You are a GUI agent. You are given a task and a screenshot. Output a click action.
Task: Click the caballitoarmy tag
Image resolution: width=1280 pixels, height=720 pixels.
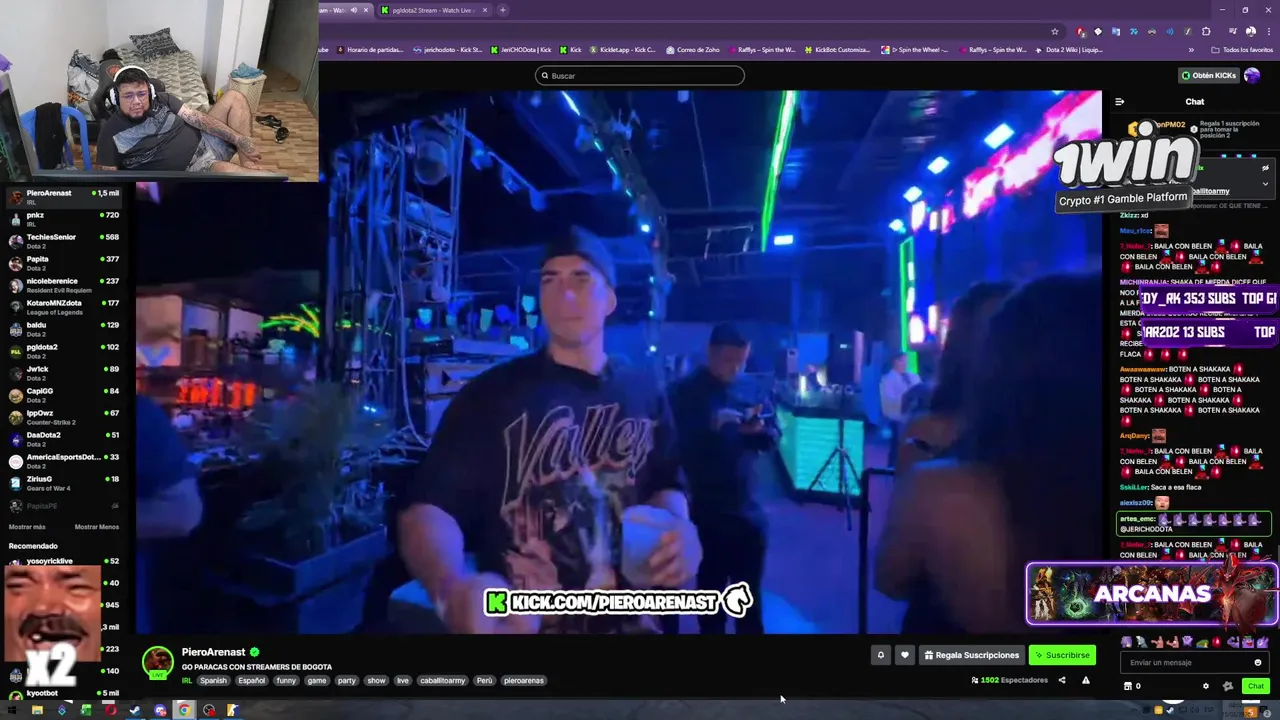point(442,681)
